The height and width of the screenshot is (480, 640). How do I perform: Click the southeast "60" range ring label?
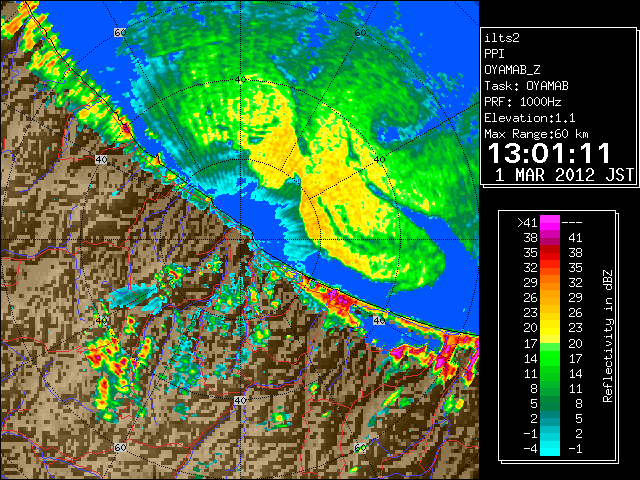pos(360,448)
